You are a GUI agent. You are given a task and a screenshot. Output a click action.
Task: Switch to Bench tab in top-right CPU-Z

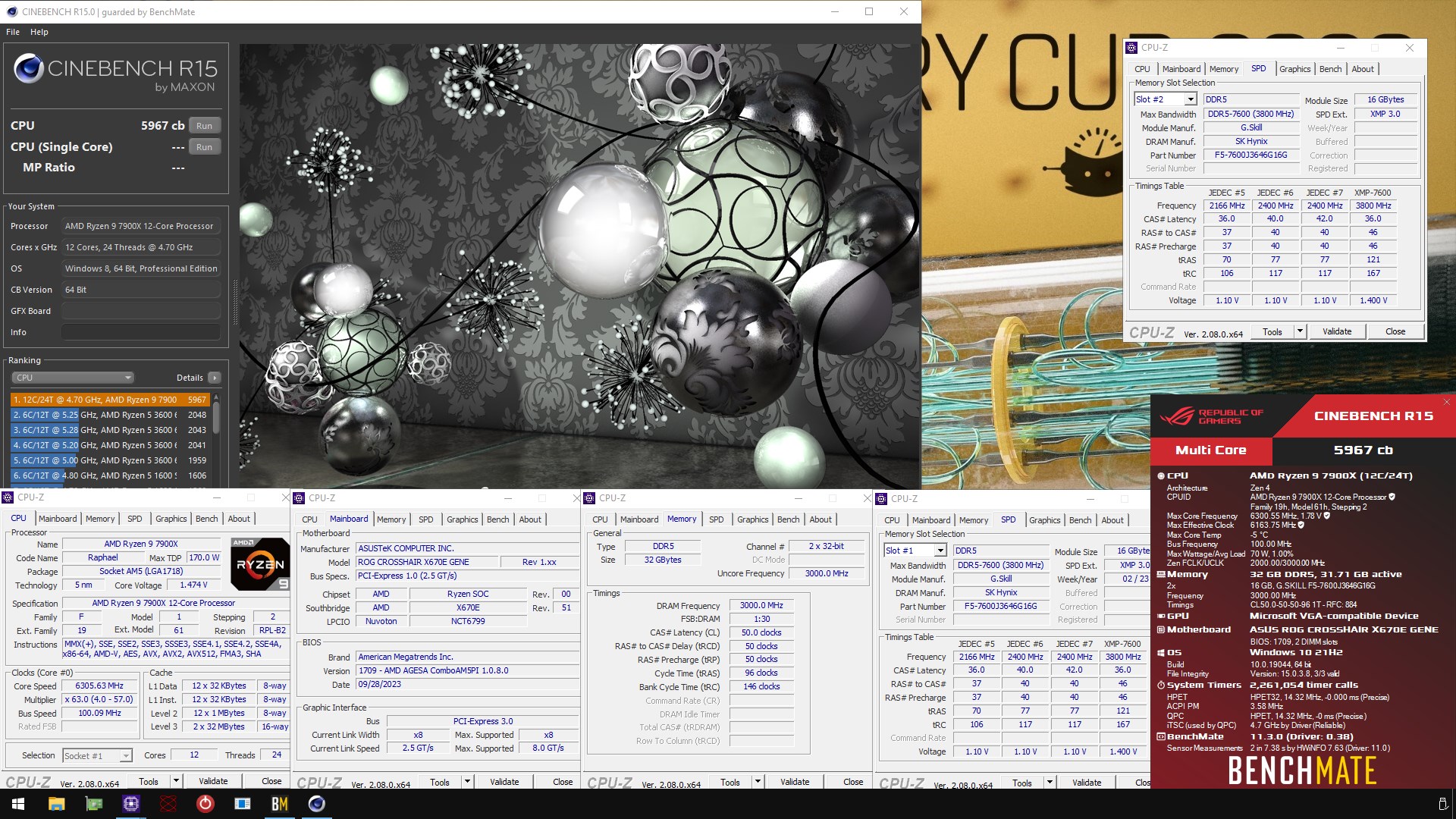1330,69
